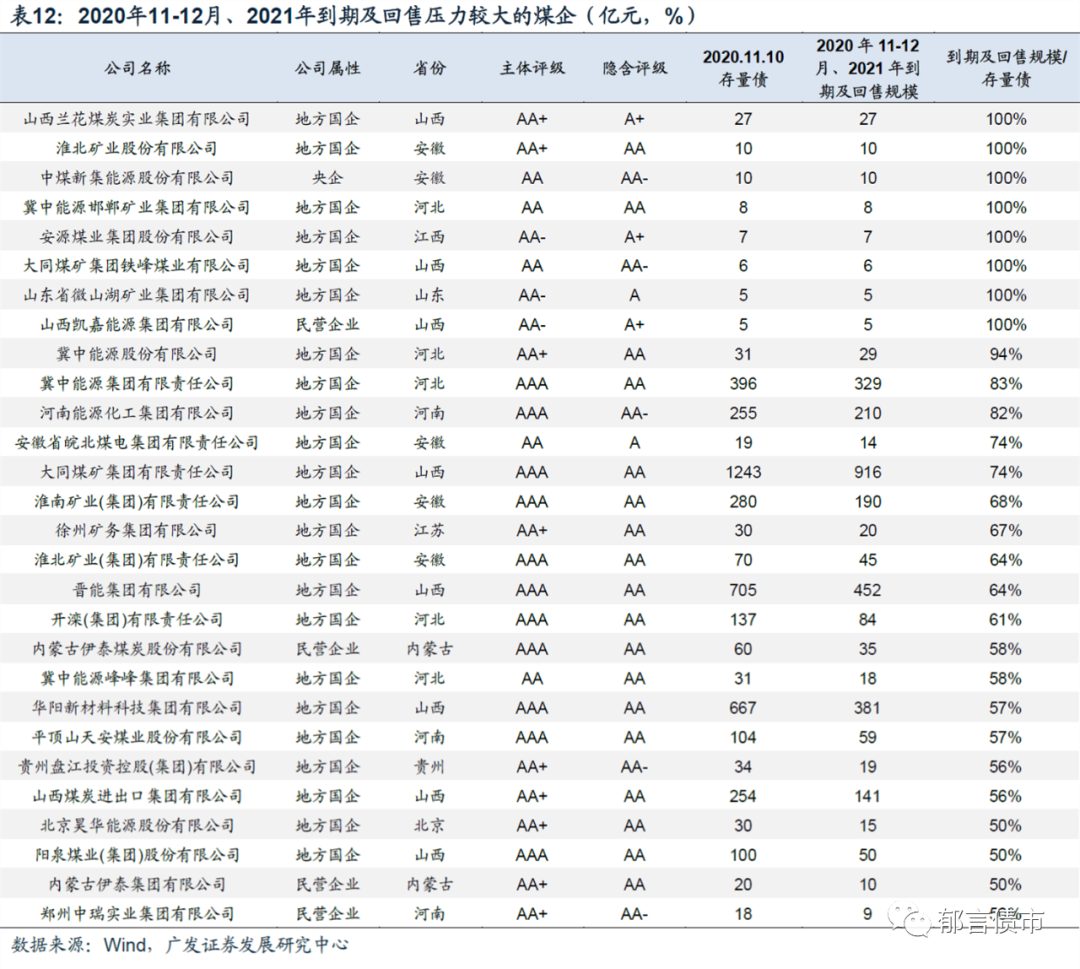Click company '华阳新材料科技集团有限公司'
The height and width of the screenshot is (969, 1080).
(137, 708)
